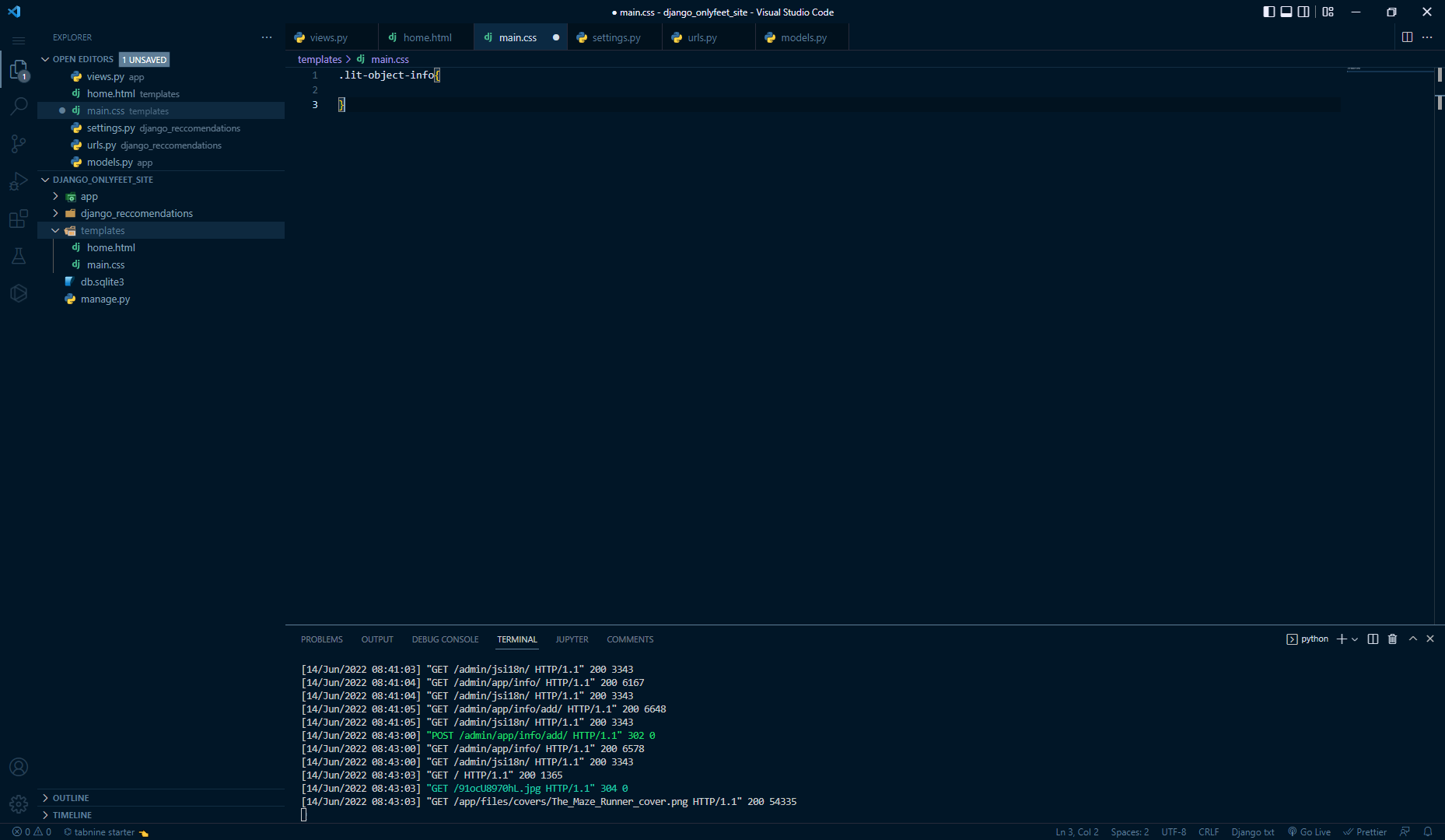Open the Manage gear menu
Image resolution: width=1445 pixels, height=840 pixels.
(19, 804)
